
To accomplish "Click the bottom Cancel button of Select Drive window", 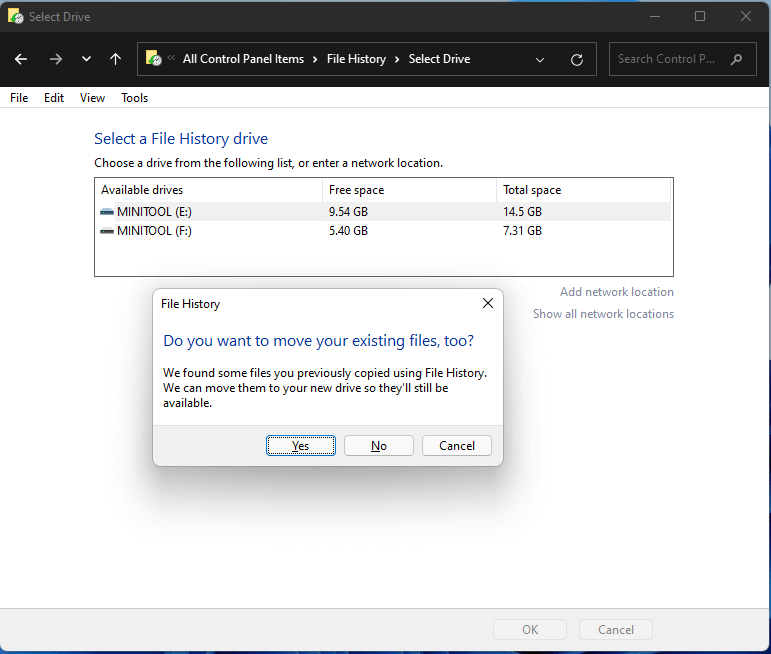I will [x=616, y=630].
